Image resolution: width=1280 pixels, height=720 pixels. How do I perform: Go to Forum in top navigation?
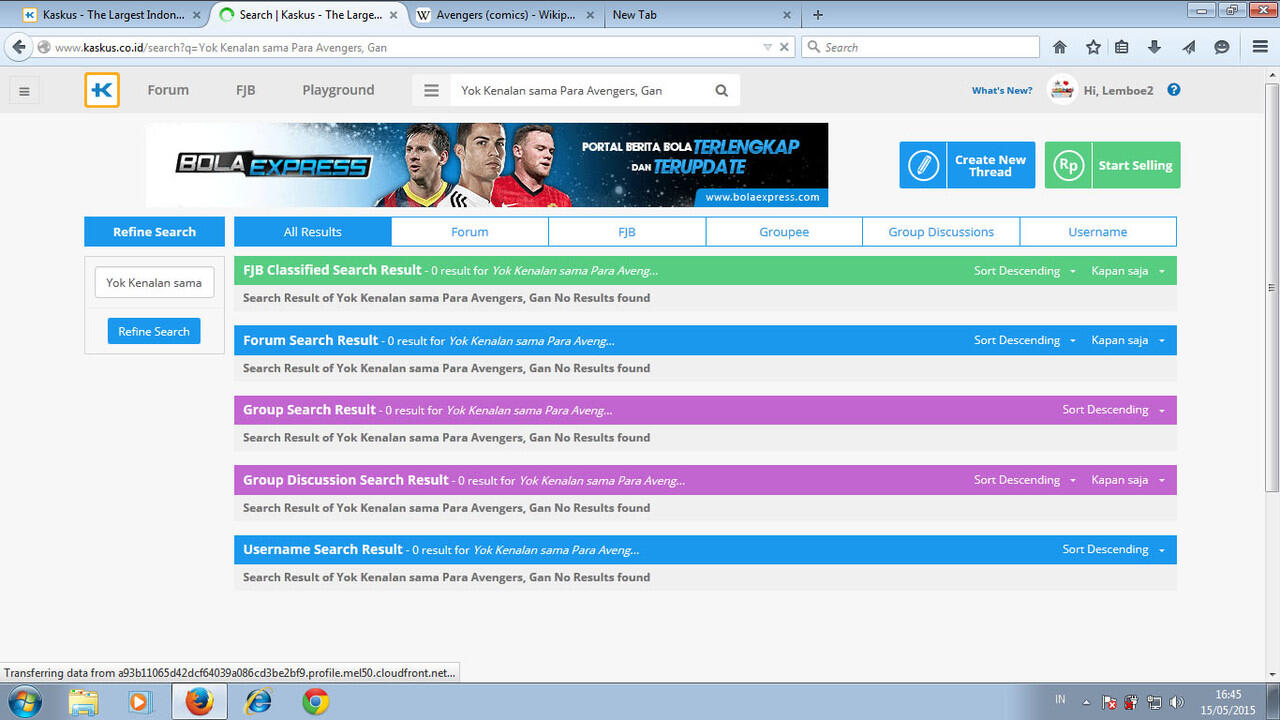168,90
